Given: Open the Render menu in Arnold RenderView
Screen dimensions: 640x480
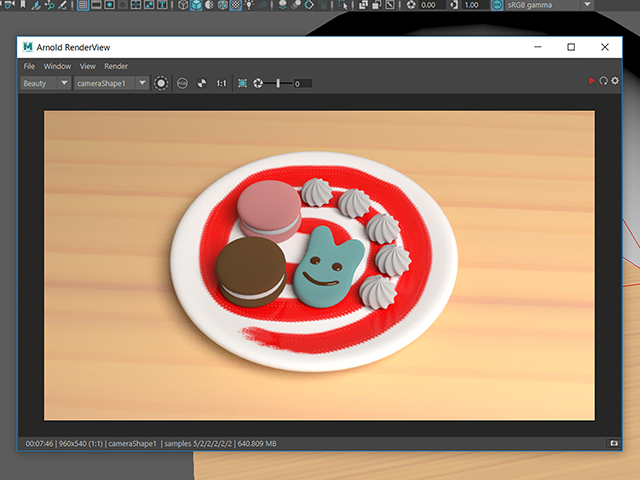Looking at the screenshot, I should 116,66.
